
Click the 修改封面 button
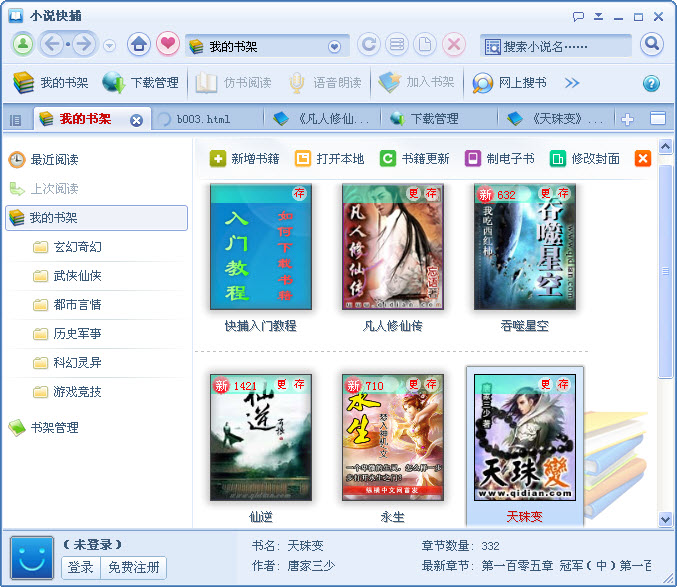tap(585, 159)
